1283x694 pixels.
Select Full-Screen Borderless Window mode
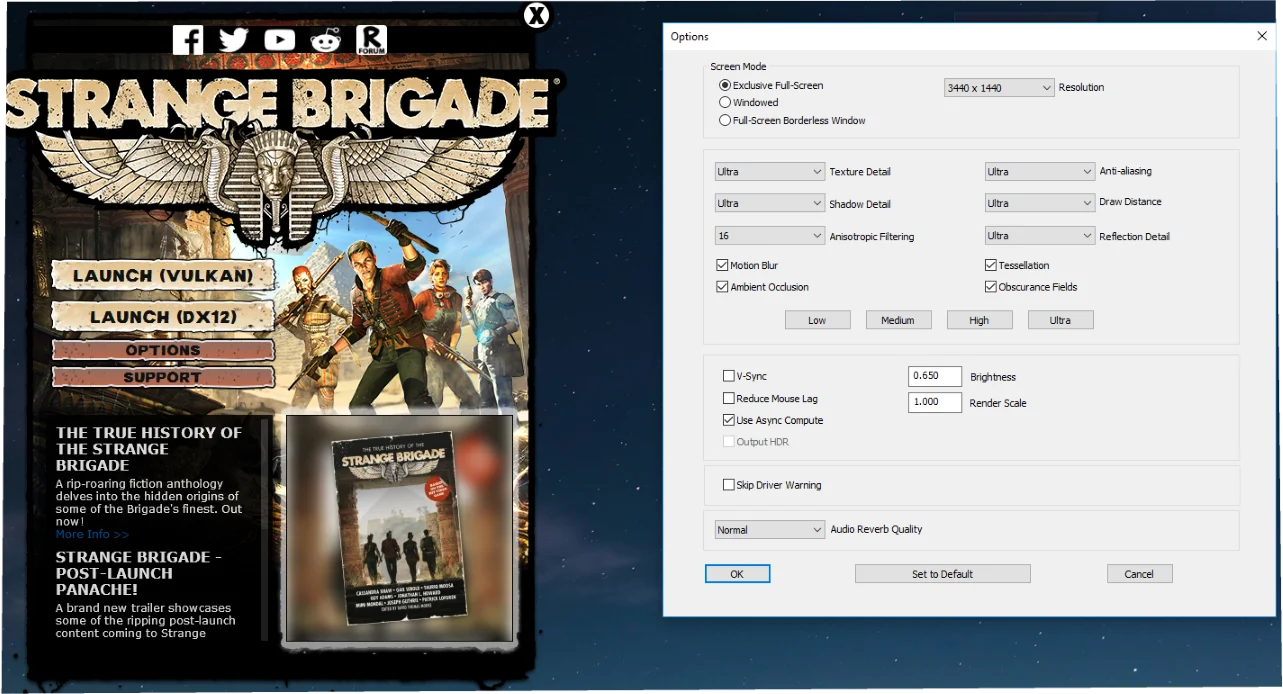coord(725,120)
